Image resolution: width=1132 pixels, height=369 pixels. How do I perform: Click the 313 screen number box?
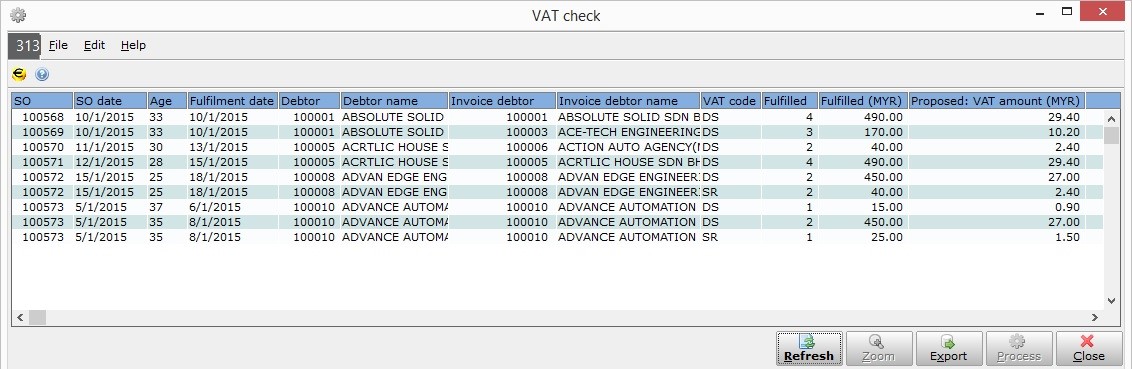[25, 45]
